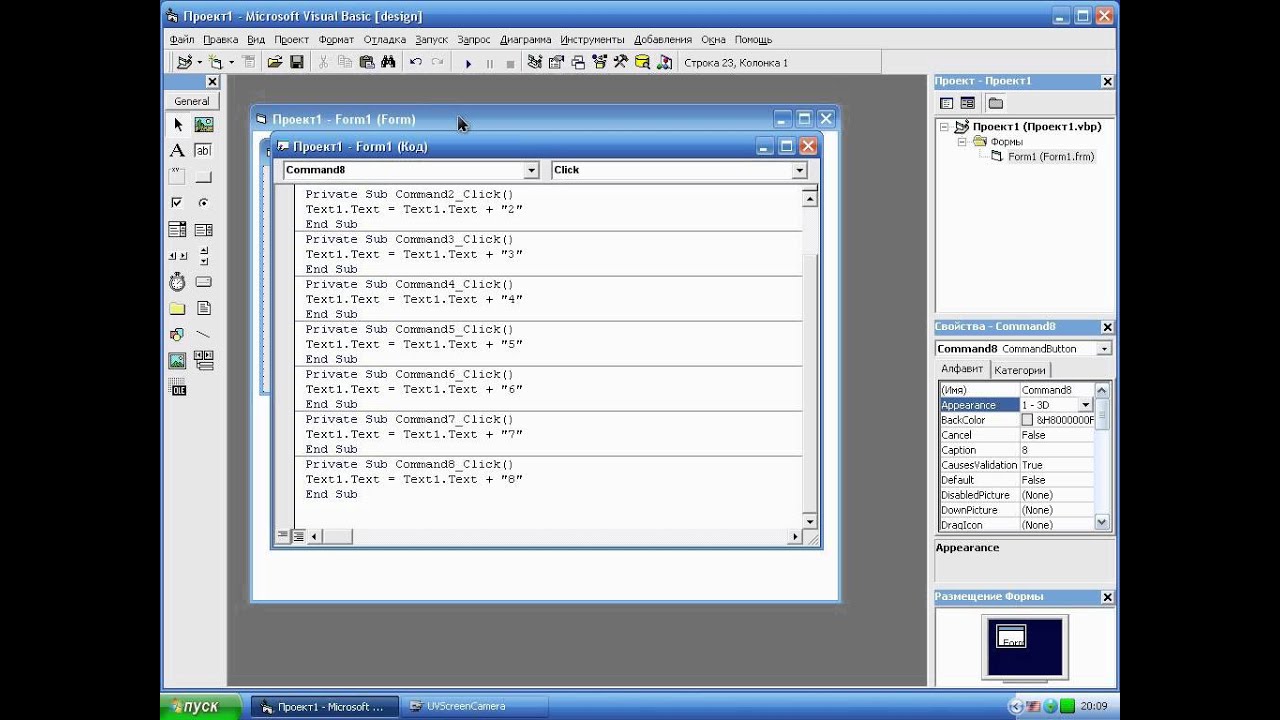Open project with toolbar folder icon
Screen dimensions: 1280x720
[275, 62]
